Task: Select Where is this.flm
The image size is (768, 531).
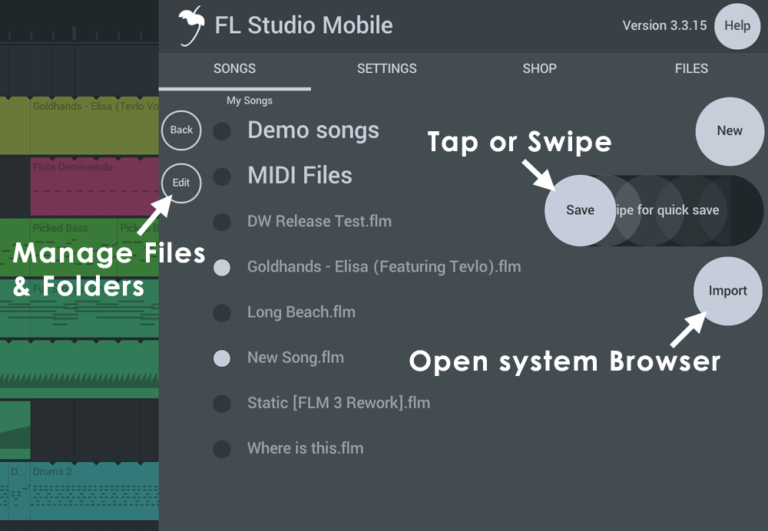Action: pos(305,448)
